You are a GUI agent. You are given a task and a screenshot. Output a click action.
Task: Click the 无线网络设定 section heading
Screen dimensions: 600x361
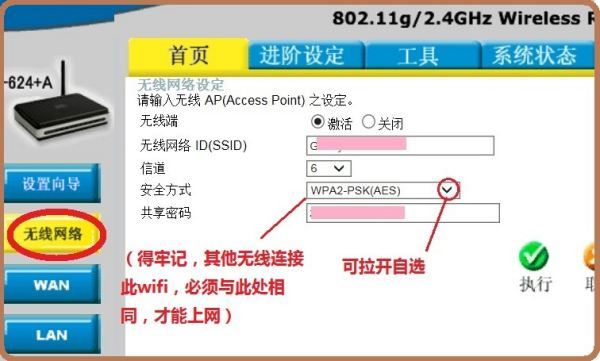[x=181, y=85]
